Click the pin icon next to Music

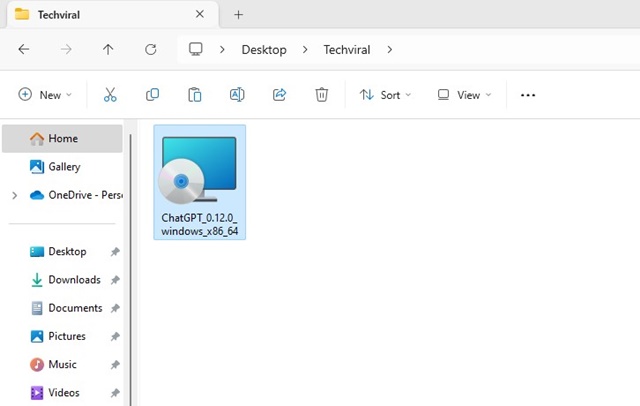115,364
